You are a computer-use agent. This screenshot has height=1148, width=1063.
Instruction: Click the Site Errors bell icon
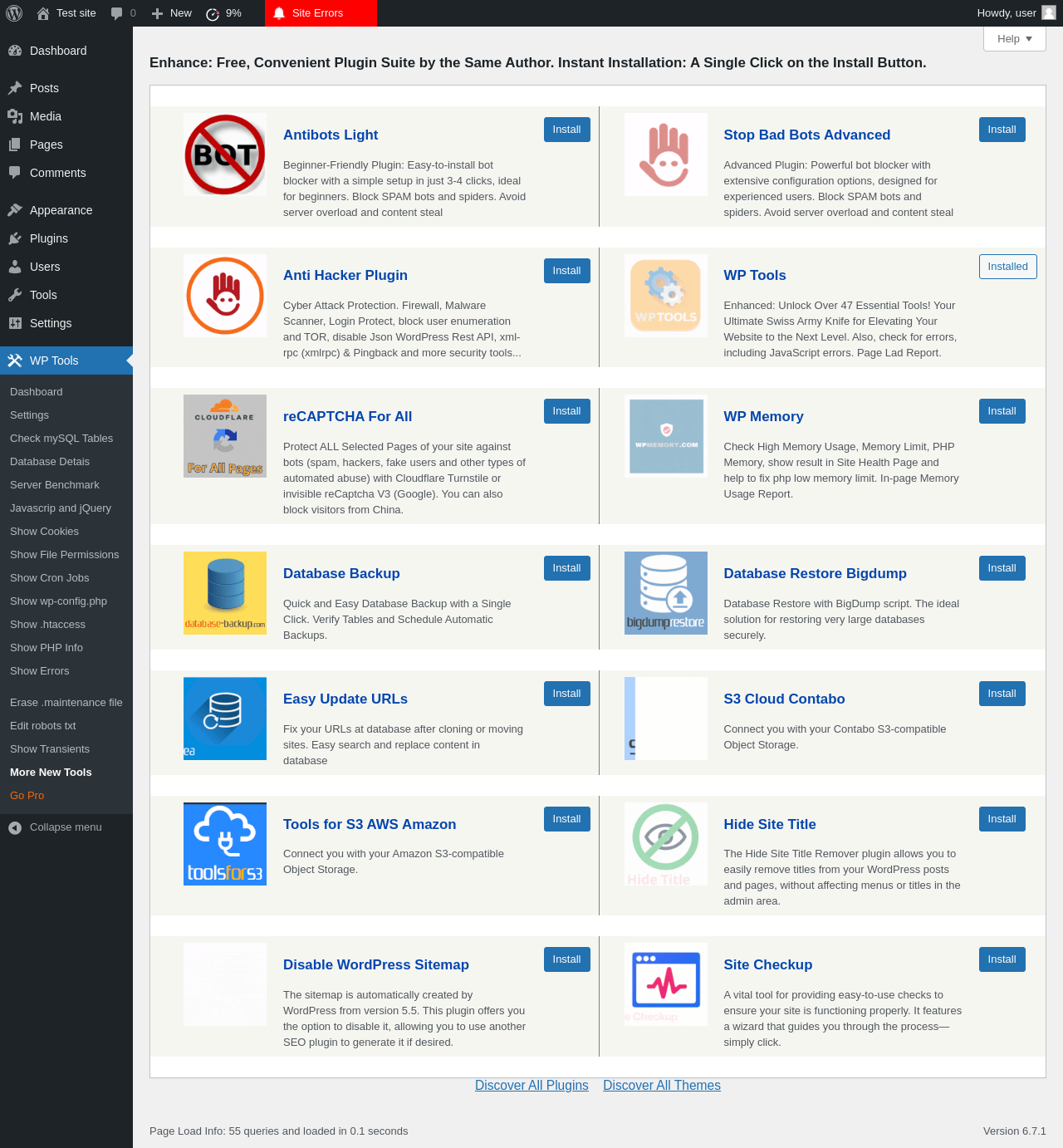point(279,13)
